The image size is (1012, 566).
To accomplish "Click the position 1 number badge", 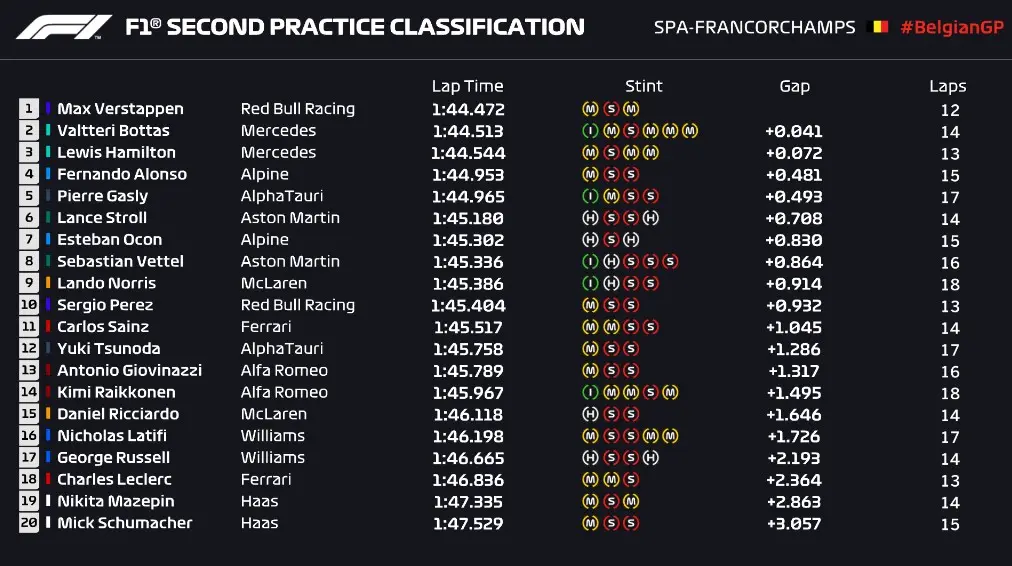I will [x=29, y=109].
